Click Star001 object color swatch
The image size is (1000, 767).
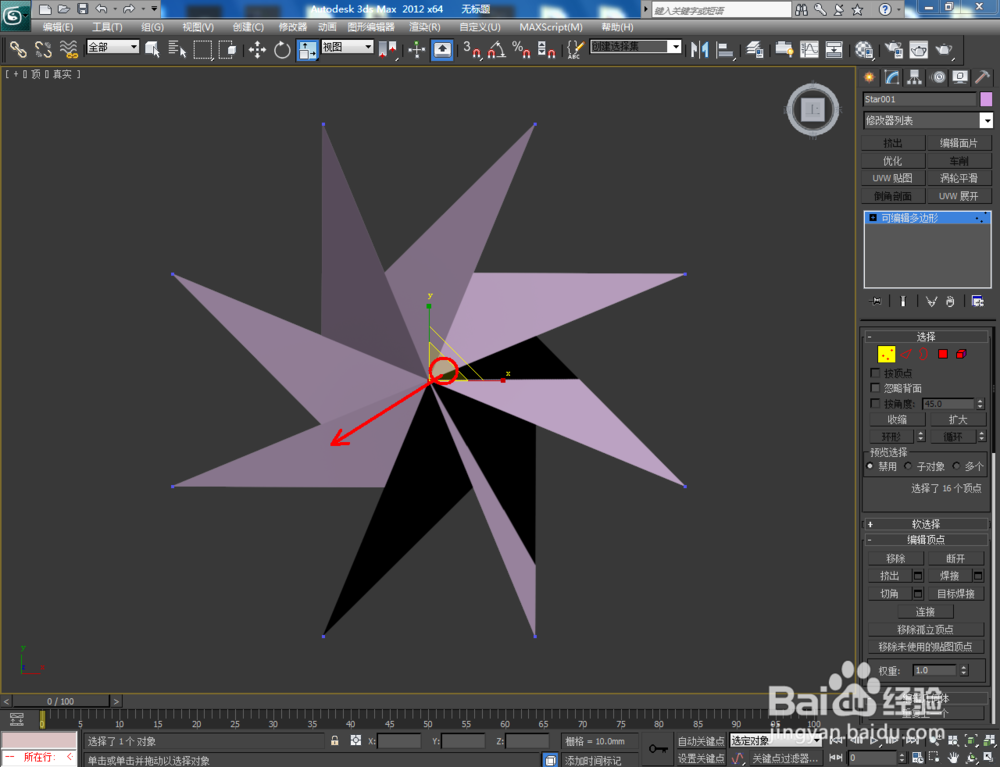coord(986,99)
